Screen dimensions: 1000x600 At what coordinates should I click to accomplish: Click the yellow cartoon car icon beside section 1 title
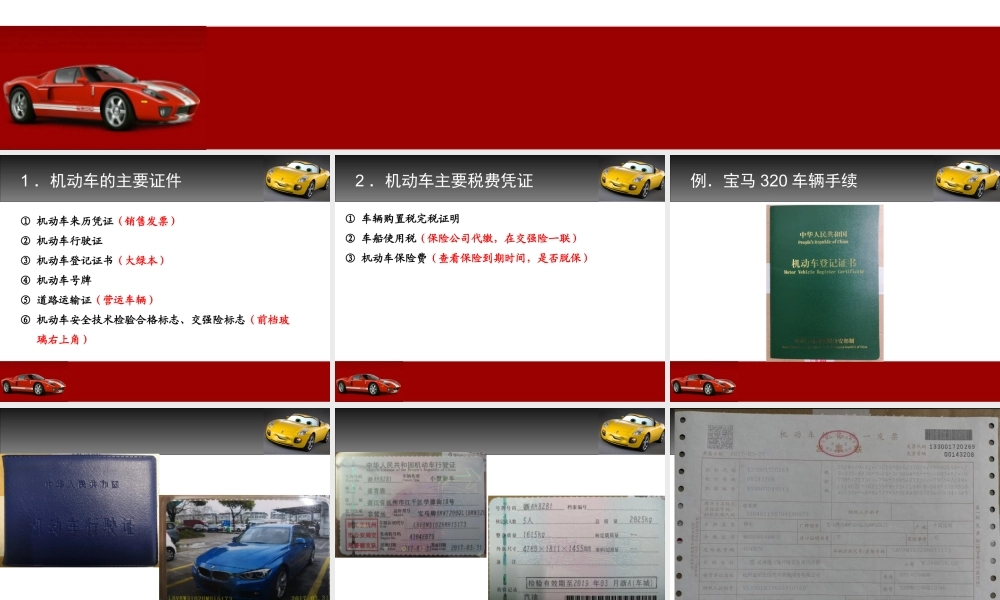(x=295, y=176)
